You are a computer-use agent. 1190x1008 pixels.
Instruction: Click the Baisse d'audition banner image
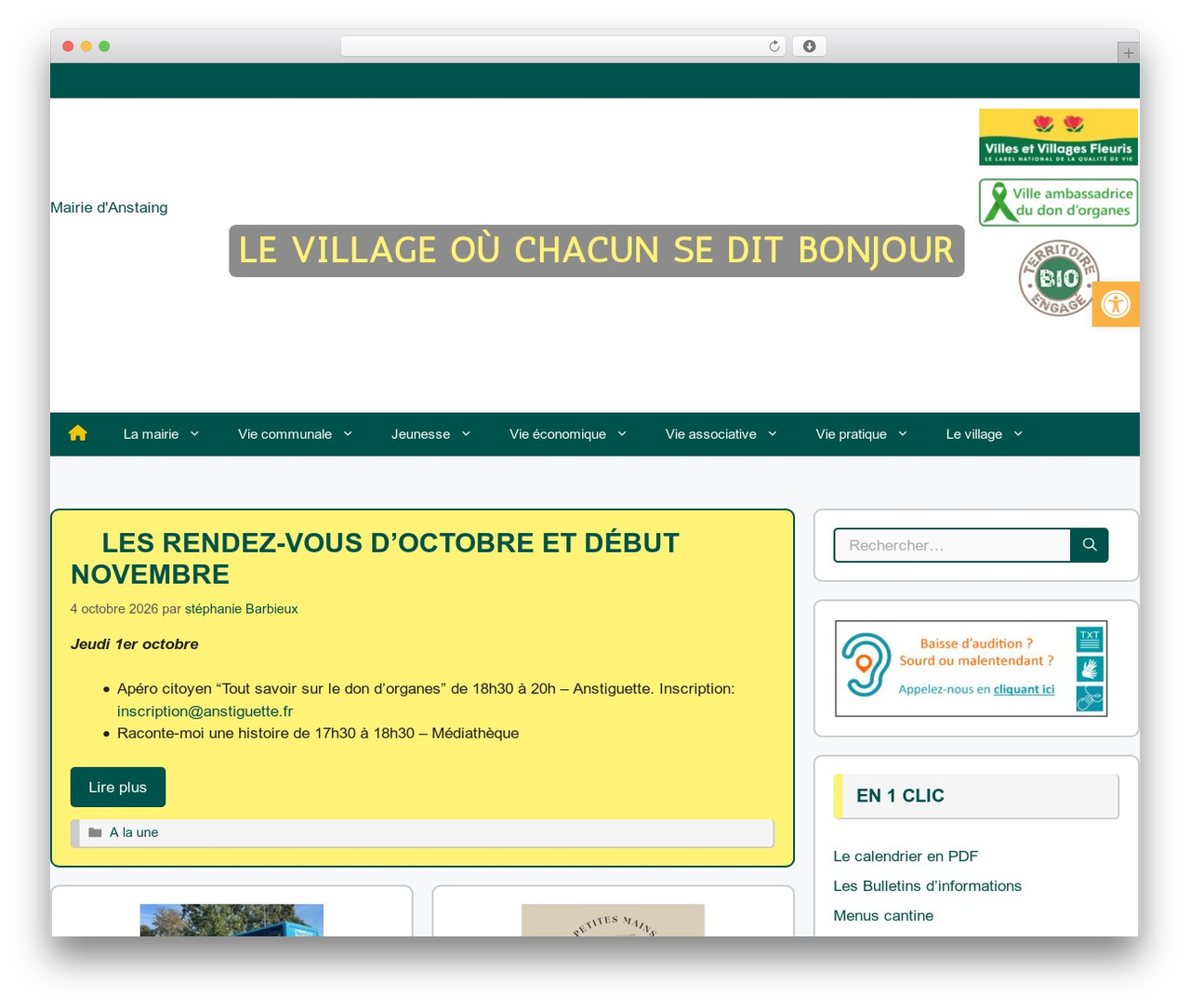tap(972, 669)
